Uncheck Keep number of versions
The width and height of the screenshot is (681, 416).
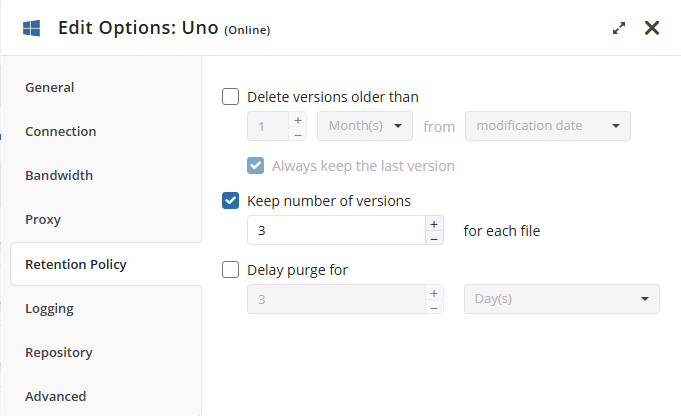tap(231, 201)
